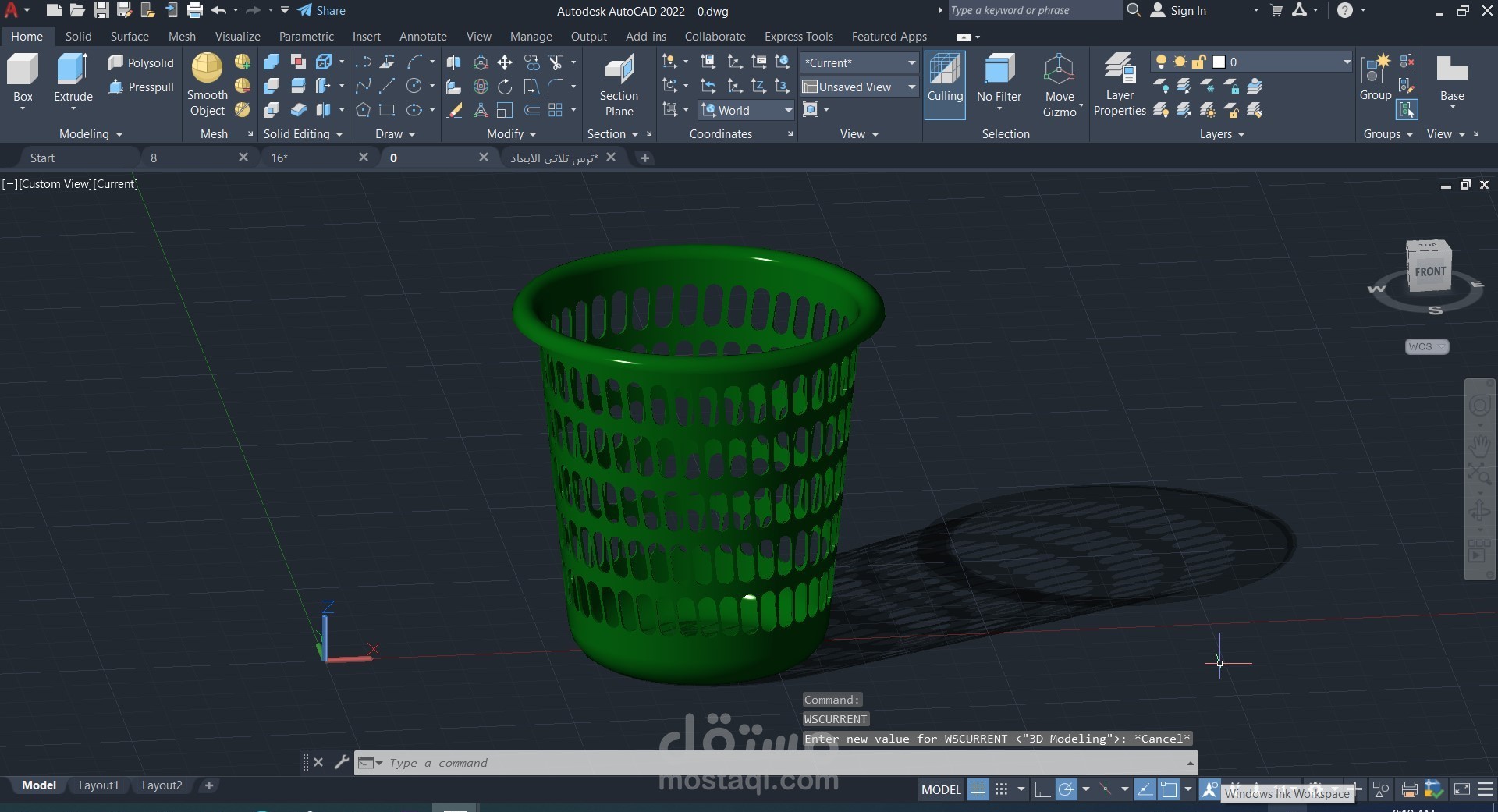Click the Undo arrow in Quick Access toolbar
1498x812 pixels.
[218, 10]
